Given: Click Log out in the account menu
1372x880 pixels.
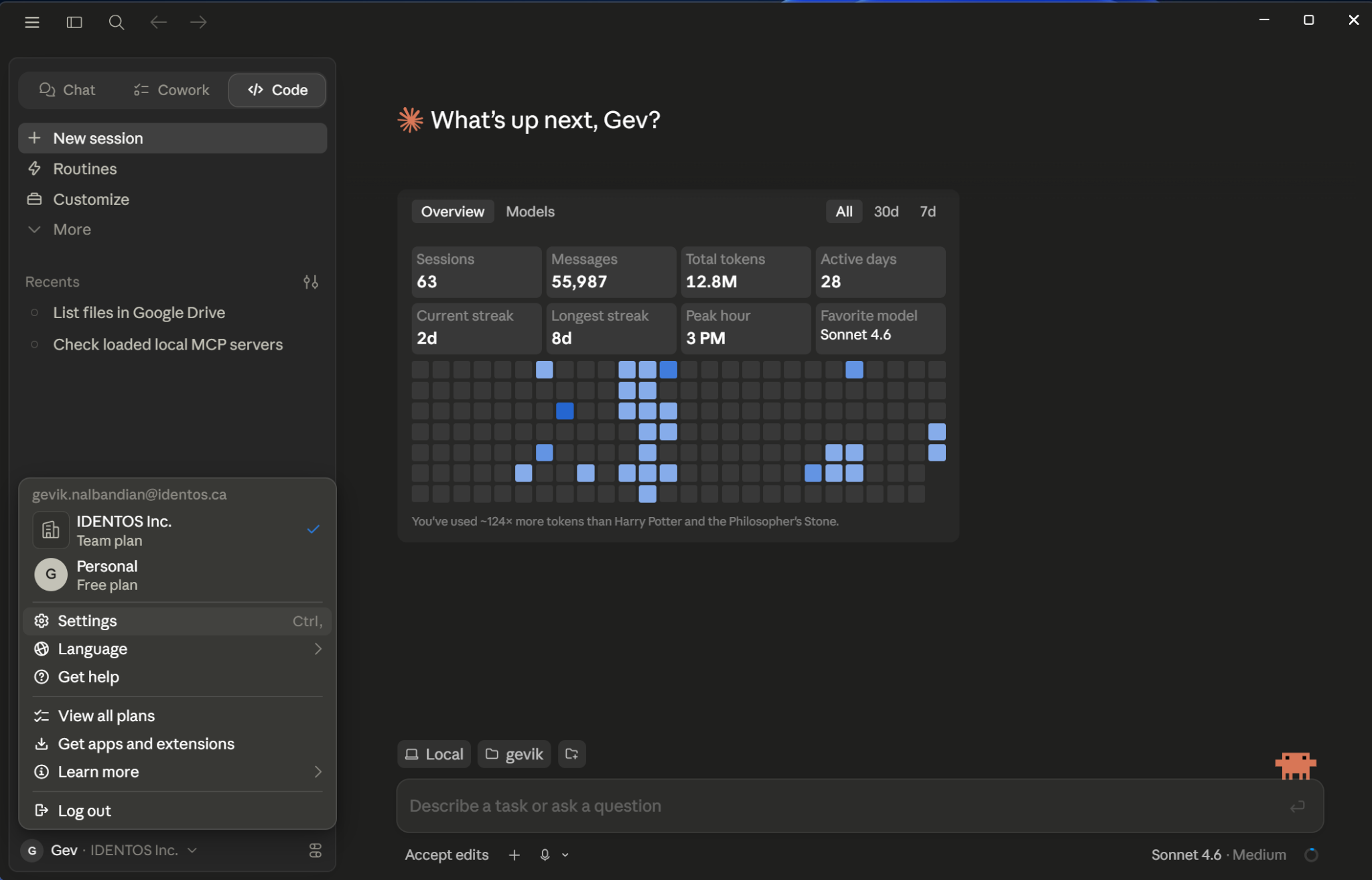Looking at the screenshot, I should tap(178, 810).
